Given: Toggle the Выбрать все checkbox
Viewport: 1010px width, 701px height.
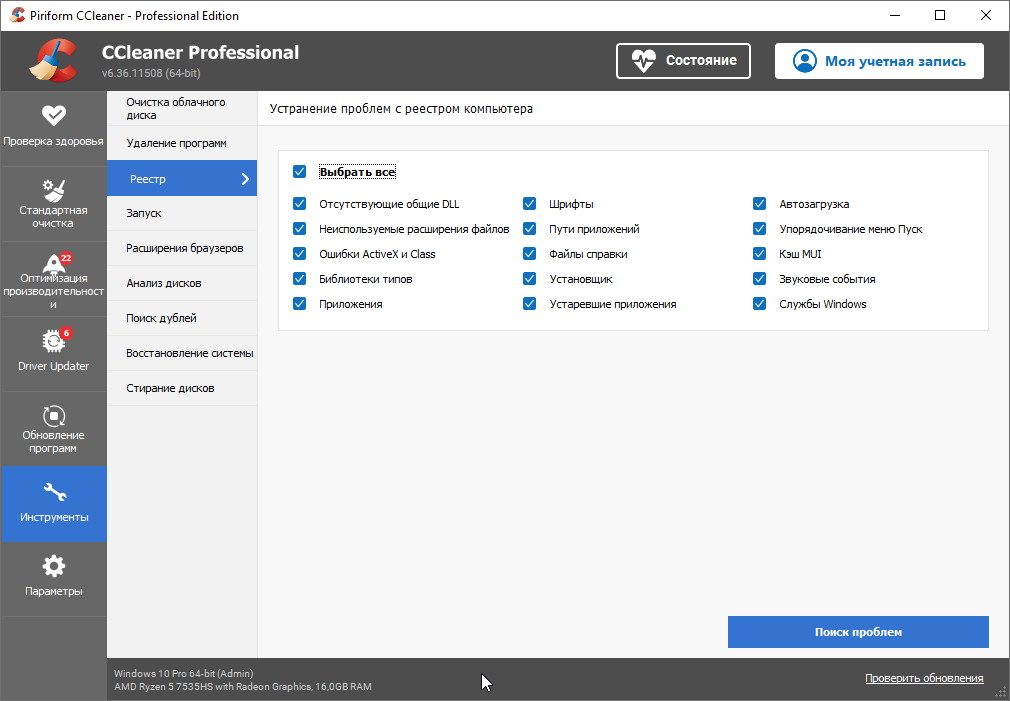Looking at the screenshot, I should 300,171.
